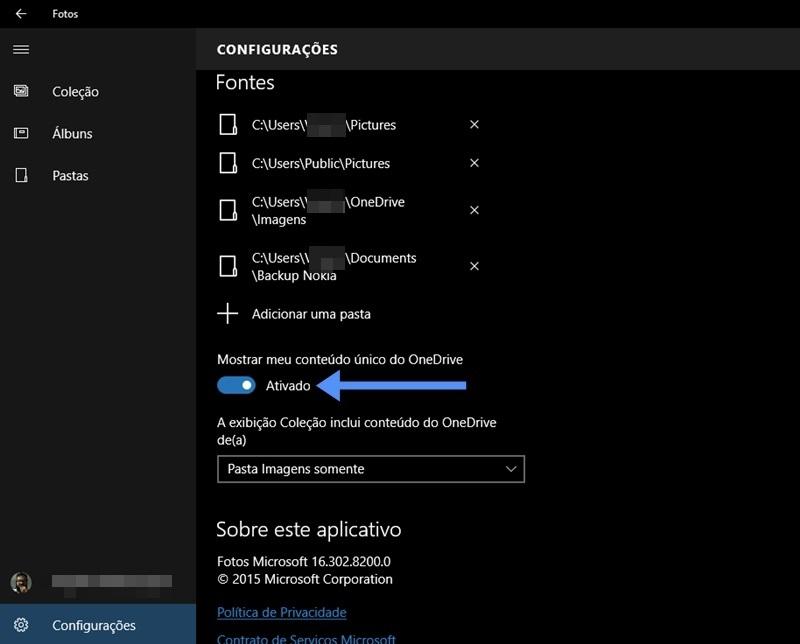Click the Public Pictures folder icon
The image size is (800, 644).
click(228, 163)
